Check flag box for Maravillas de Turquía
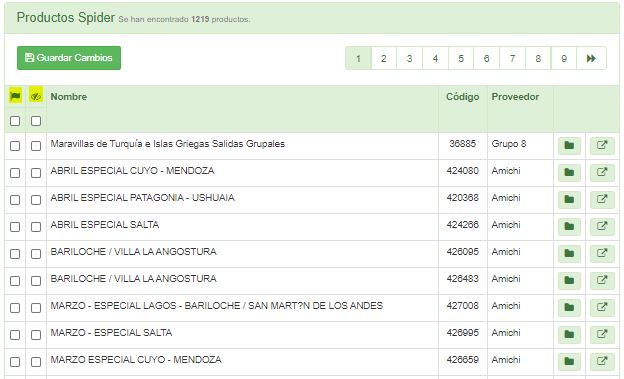The height and width of the screenshot is (379, 624). (x=15, y=146)
